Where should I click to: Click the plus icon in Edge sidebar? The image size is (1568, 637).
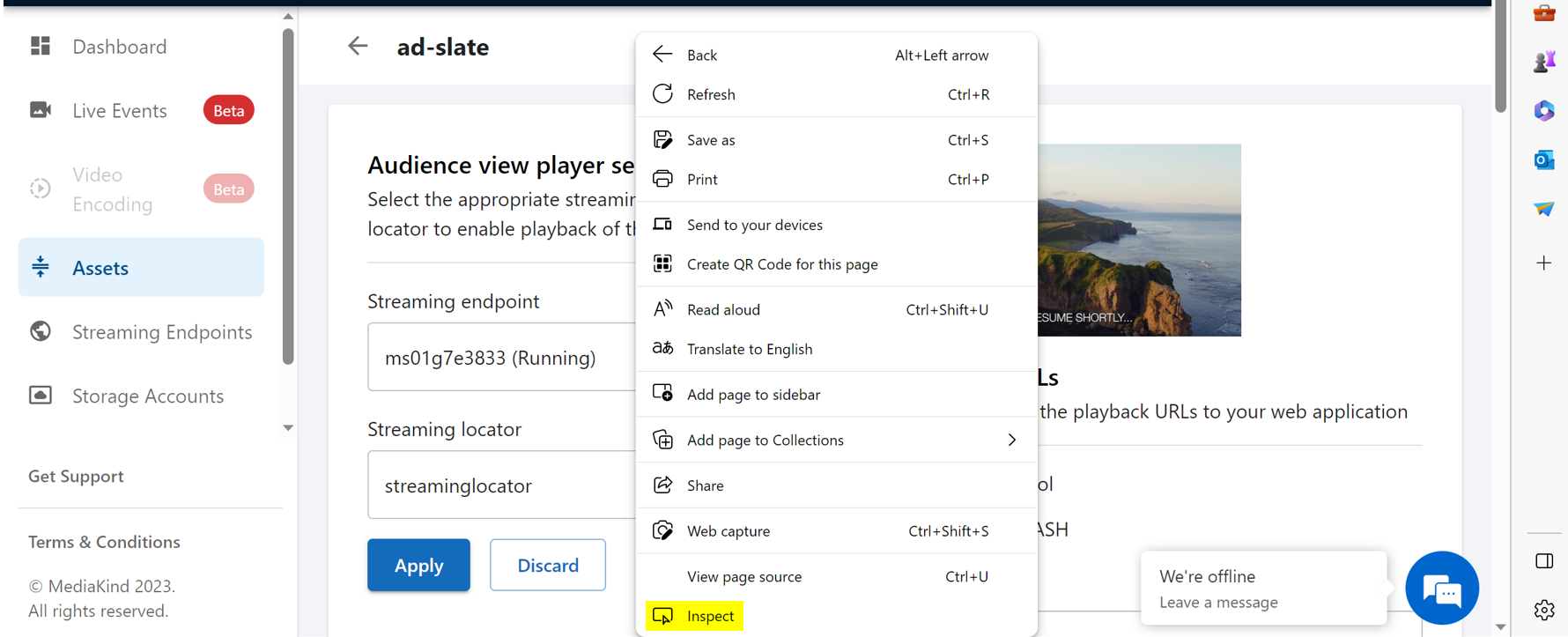coord(1544,263)
